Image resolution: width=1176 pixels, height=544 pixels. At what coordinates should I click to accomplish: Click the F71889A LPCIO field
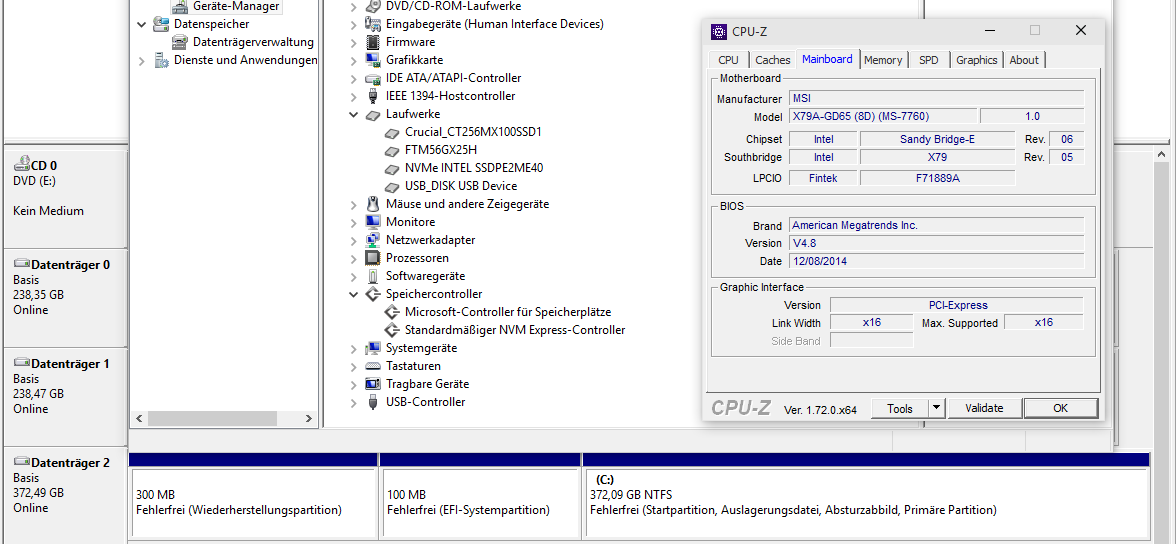[937, 178]
